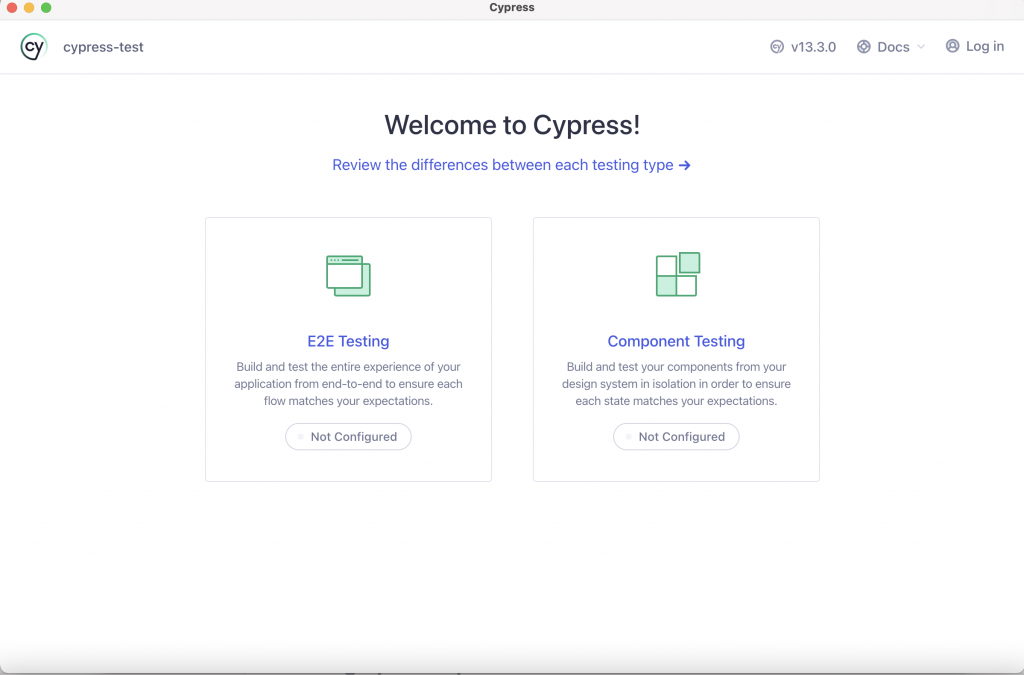Open the cypress-test project name
The height and width of the screenshot is (675, 1024).
coord(103,47)
